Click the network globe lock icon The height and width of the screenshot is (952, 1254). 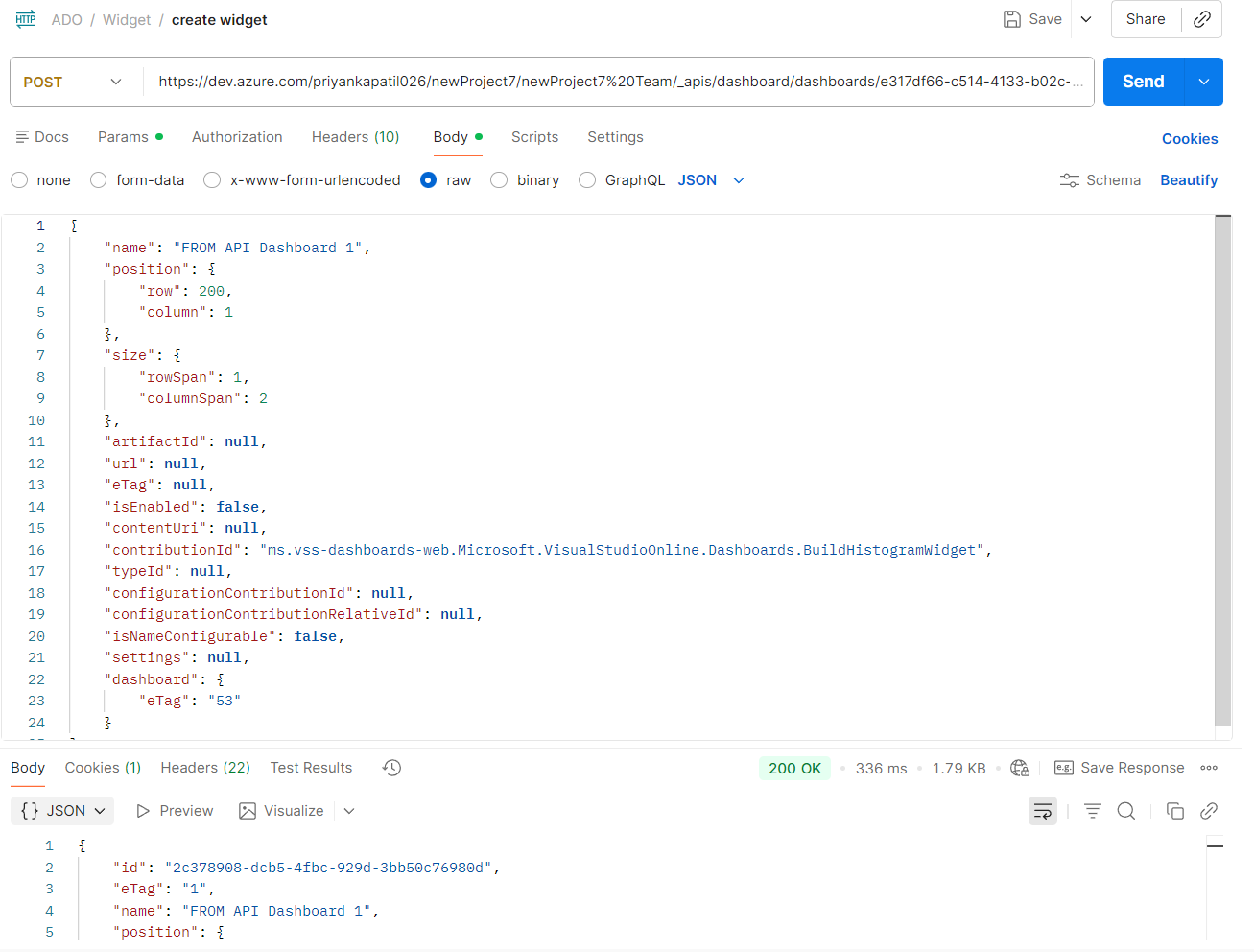click(1020, 768)
